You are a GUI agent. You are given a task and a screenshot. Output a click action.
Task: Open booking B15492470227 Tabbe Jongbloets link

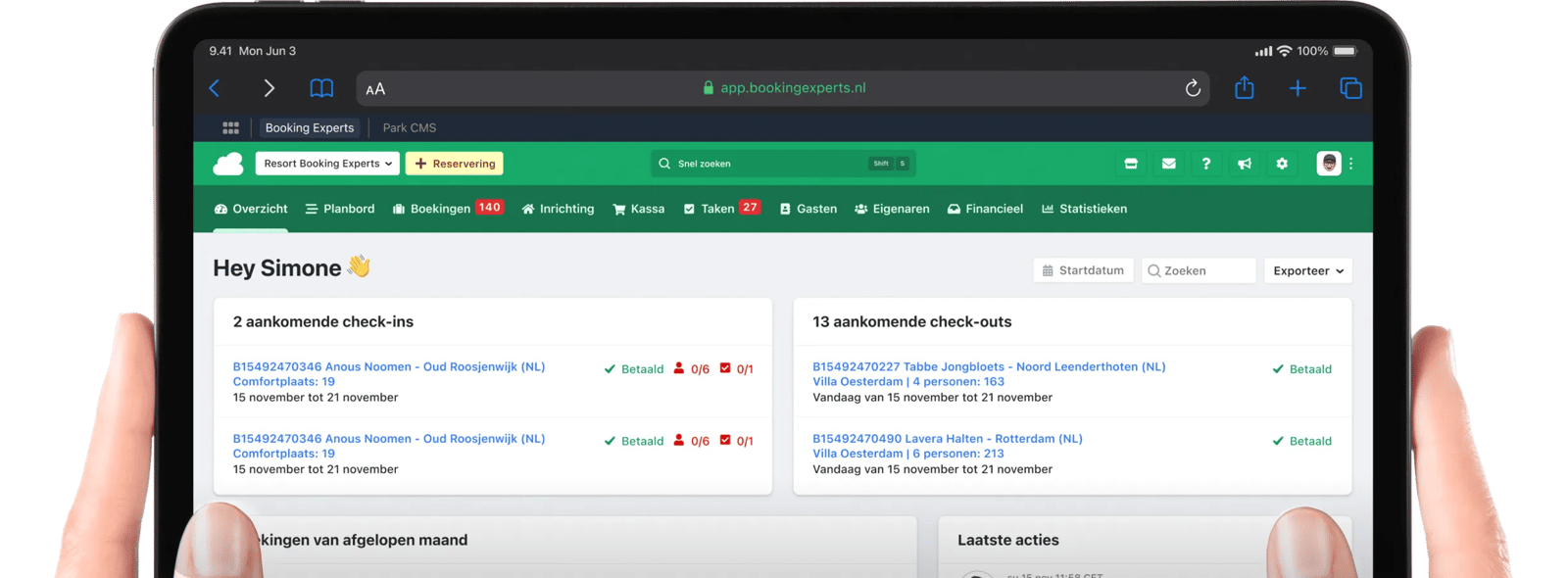click(x=989, y=366)
